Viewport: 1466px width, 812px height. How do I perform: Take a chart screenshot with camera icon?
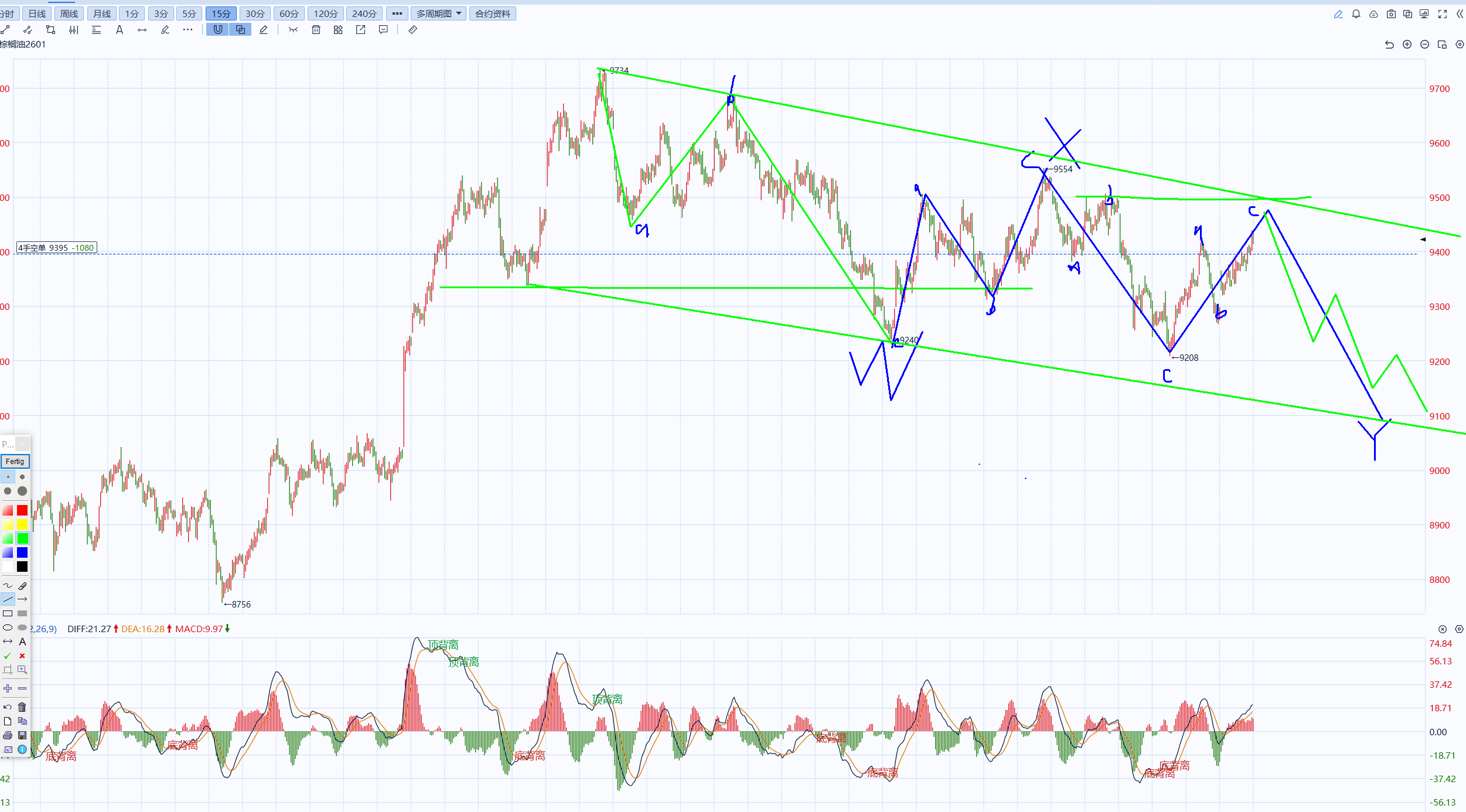coord(1391,14)
